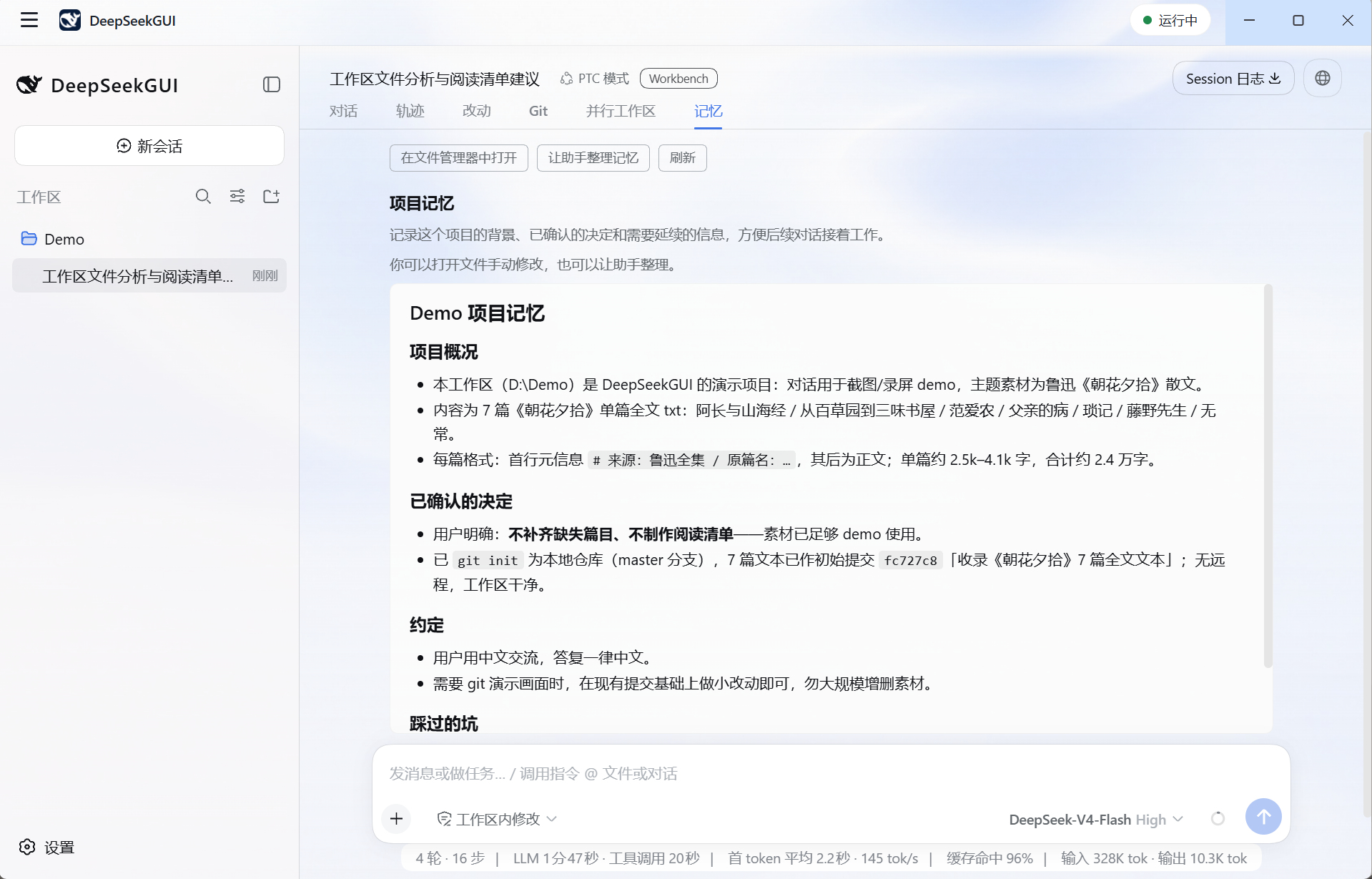
Task: Switch to the 并行工作区 tab
Action: pos(621,111)
